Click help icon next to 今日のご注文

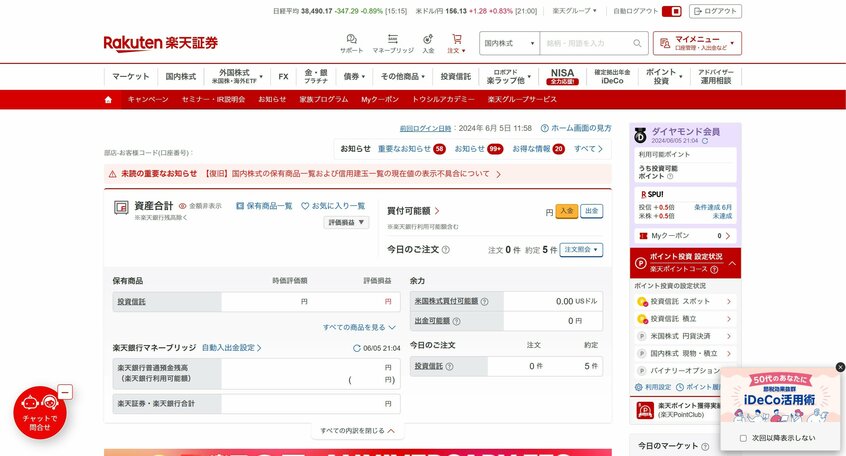[446, 250]
